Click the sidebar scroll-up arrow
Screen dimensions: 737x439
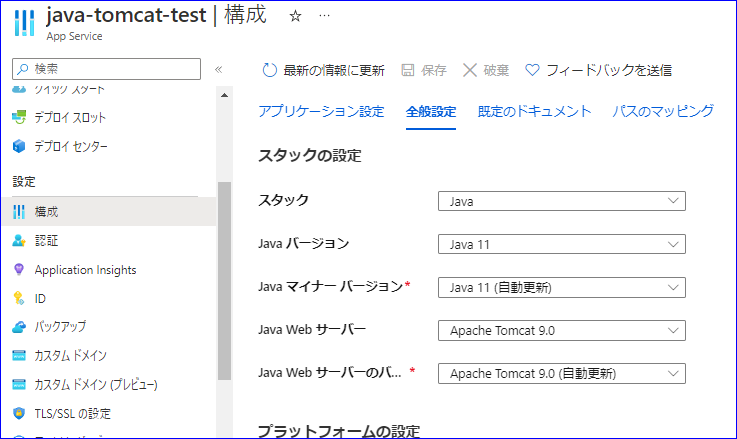point(225,95)
